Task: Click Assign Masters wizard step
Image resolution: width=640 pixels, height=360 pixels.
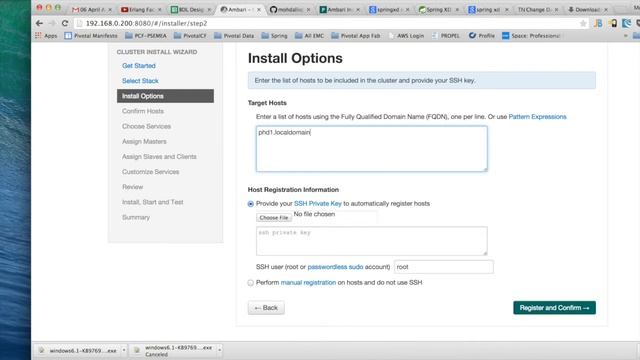Action: click(144, 142)
